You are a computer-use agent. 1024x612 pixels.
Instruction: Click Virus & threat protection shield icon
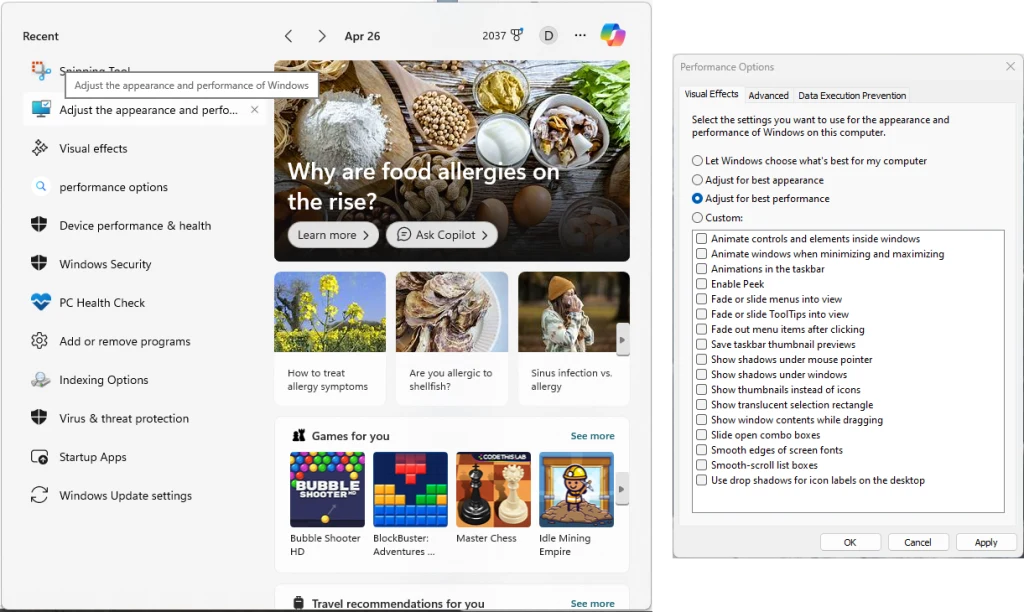click(39, 417)
